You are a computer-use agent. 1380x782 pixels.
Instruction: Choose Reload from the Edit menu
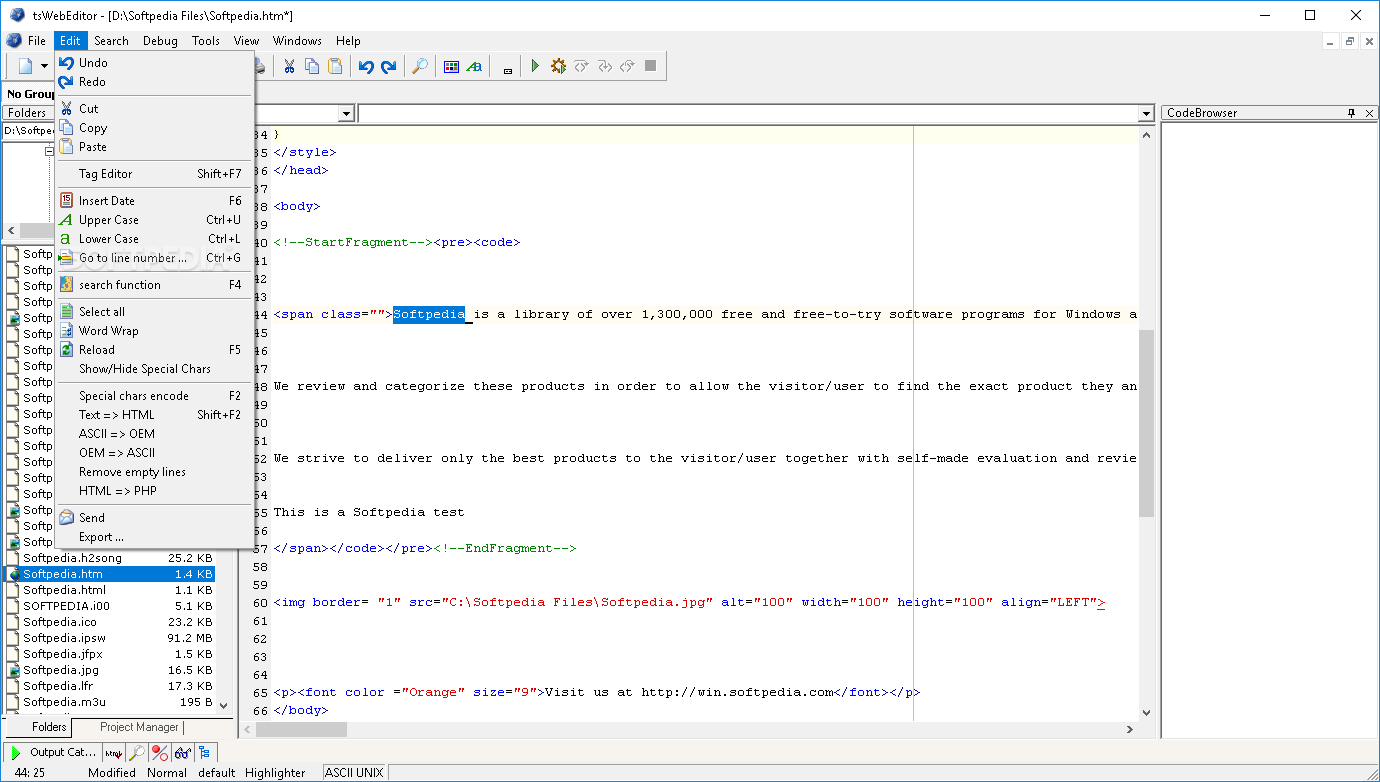click(154, 350)
